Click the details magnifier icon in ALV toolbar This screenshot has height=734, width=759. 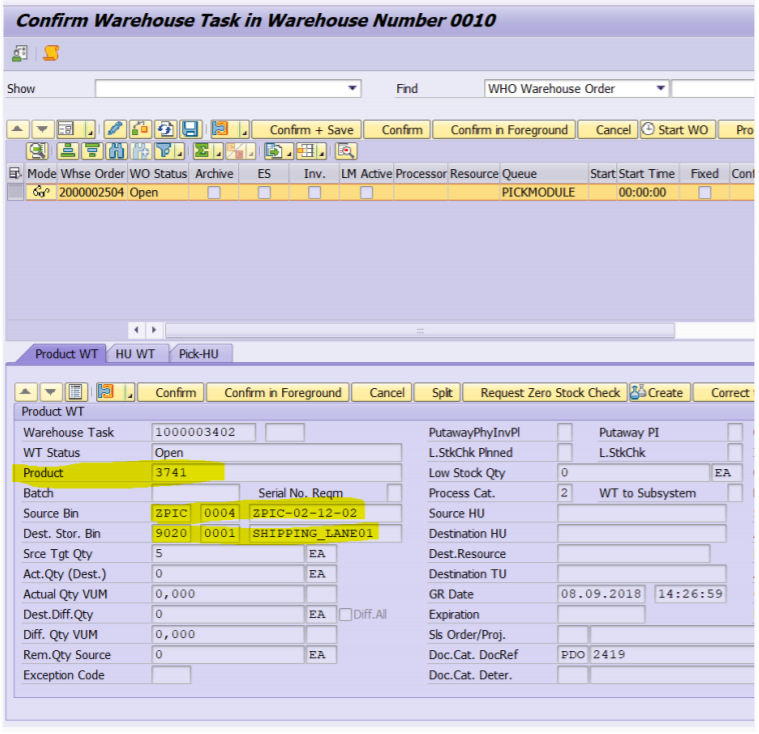point(37,151)
